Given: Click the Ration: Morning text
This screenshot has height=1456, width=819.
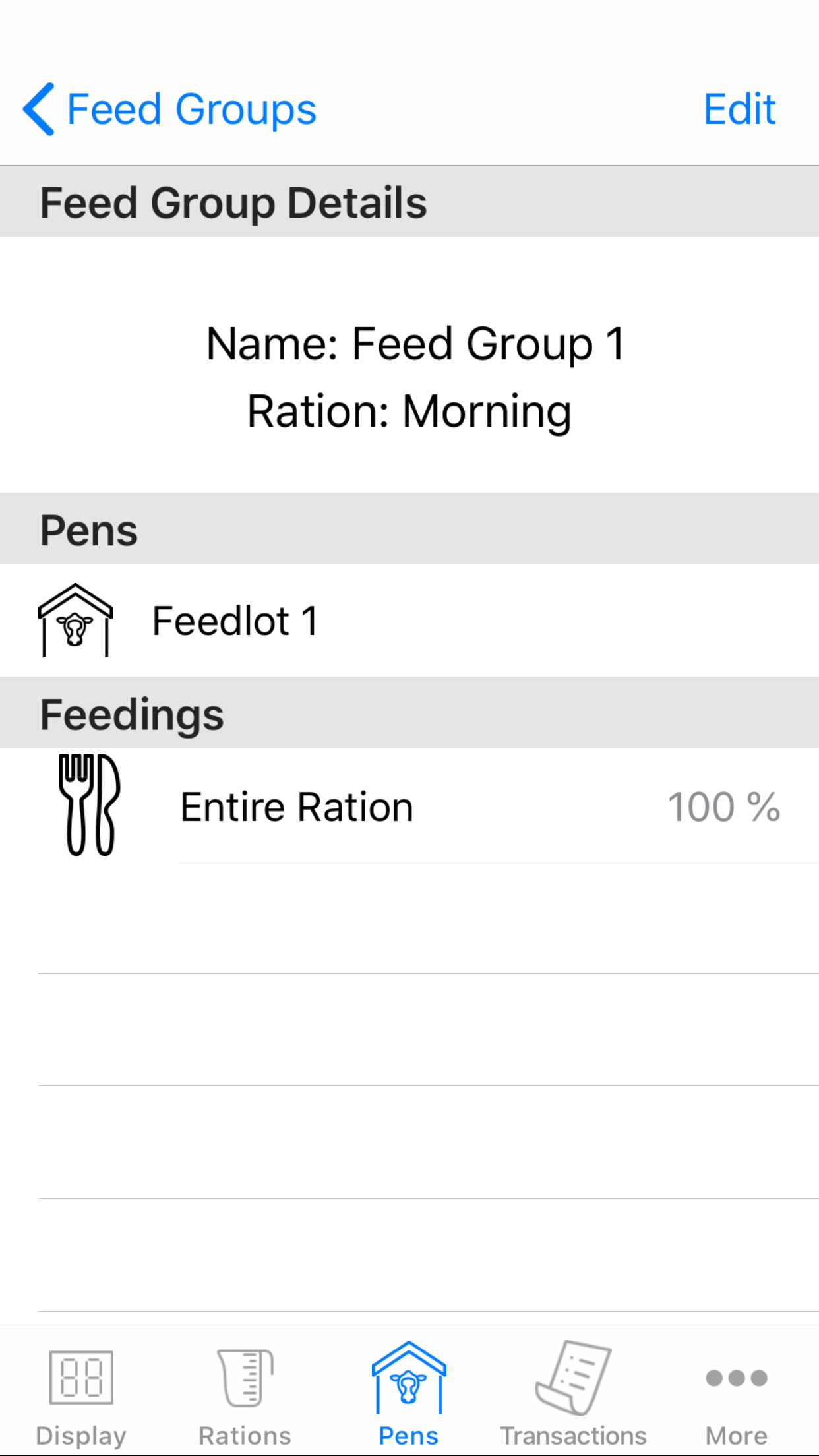Looking at the screenshot, I should click(x=409, y=411).
